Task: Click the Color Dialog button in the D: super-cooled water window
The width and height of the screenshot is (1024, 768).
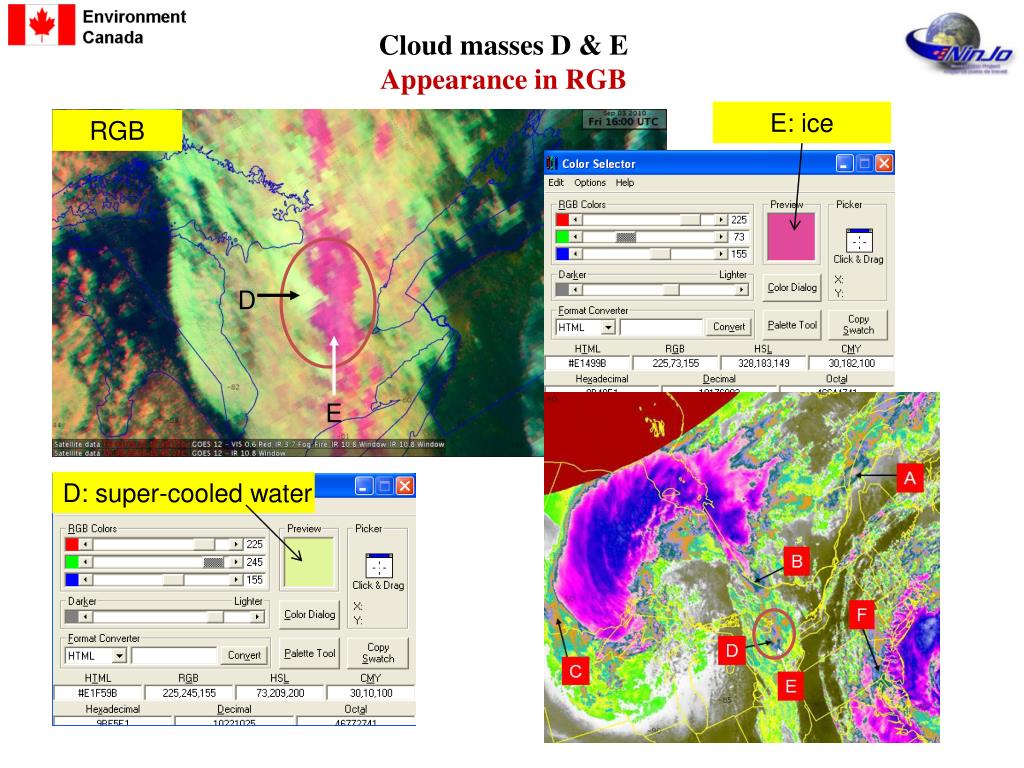Action: pos(310,615)
